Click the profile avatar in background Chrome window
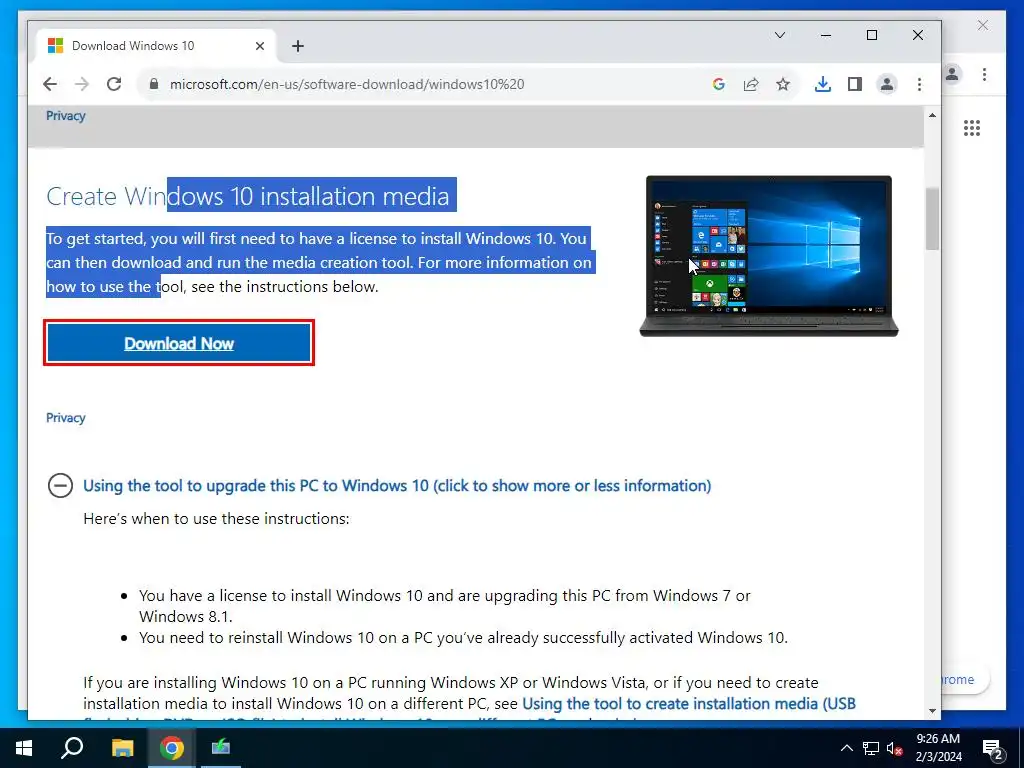The height and width of the screenshot is (768, 1024). [952, 74]
